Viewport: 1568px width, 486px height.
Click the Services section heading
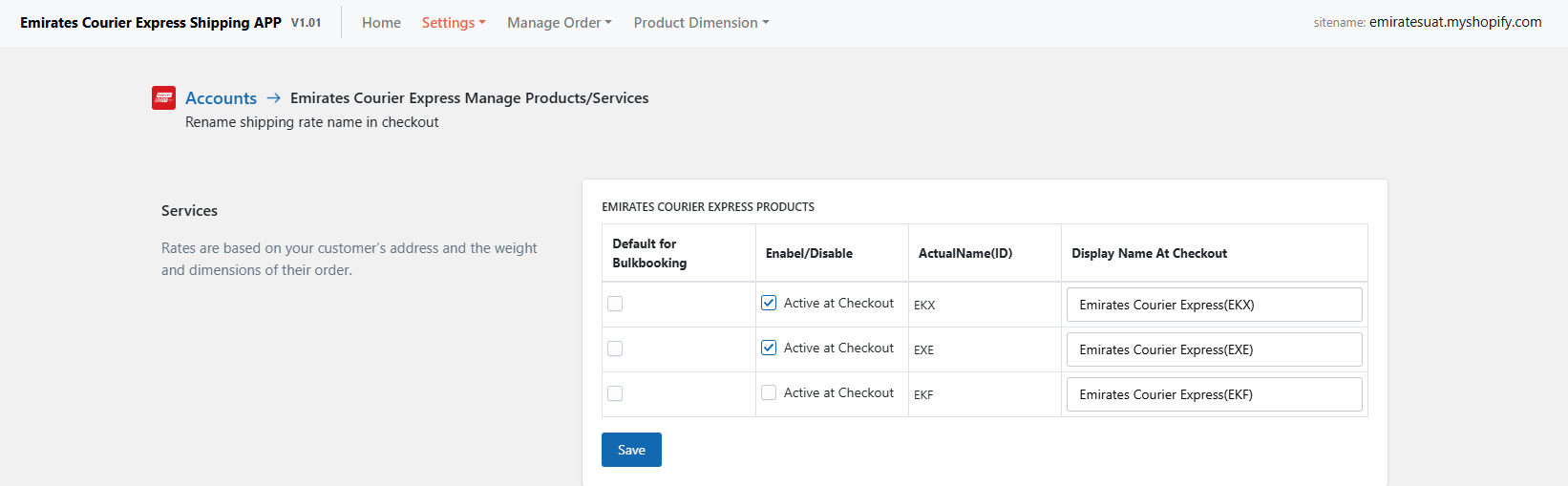[189, 211]
